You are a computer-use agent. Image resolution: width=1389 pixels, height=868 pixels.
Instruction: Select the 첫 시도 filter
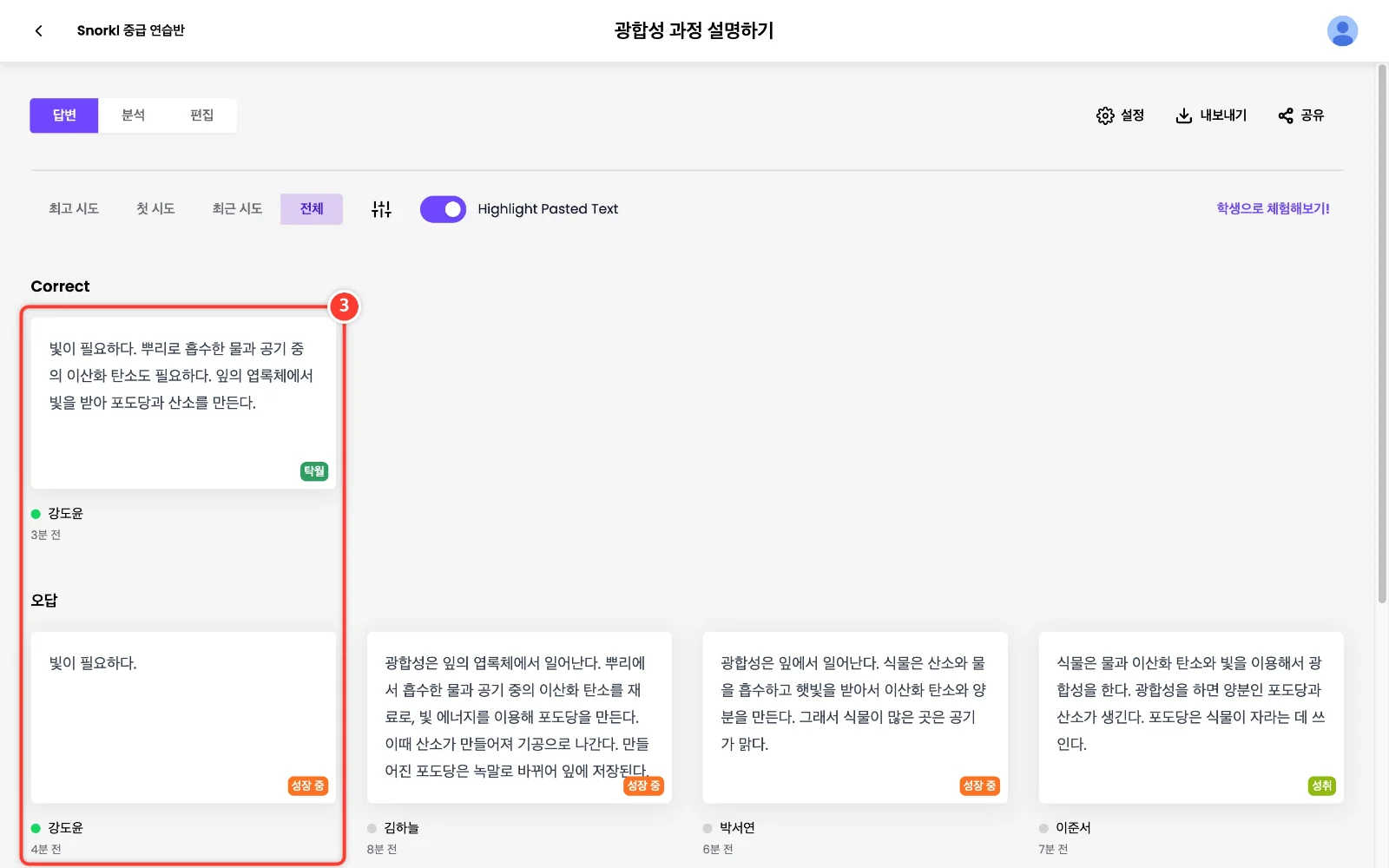point(155,209)
